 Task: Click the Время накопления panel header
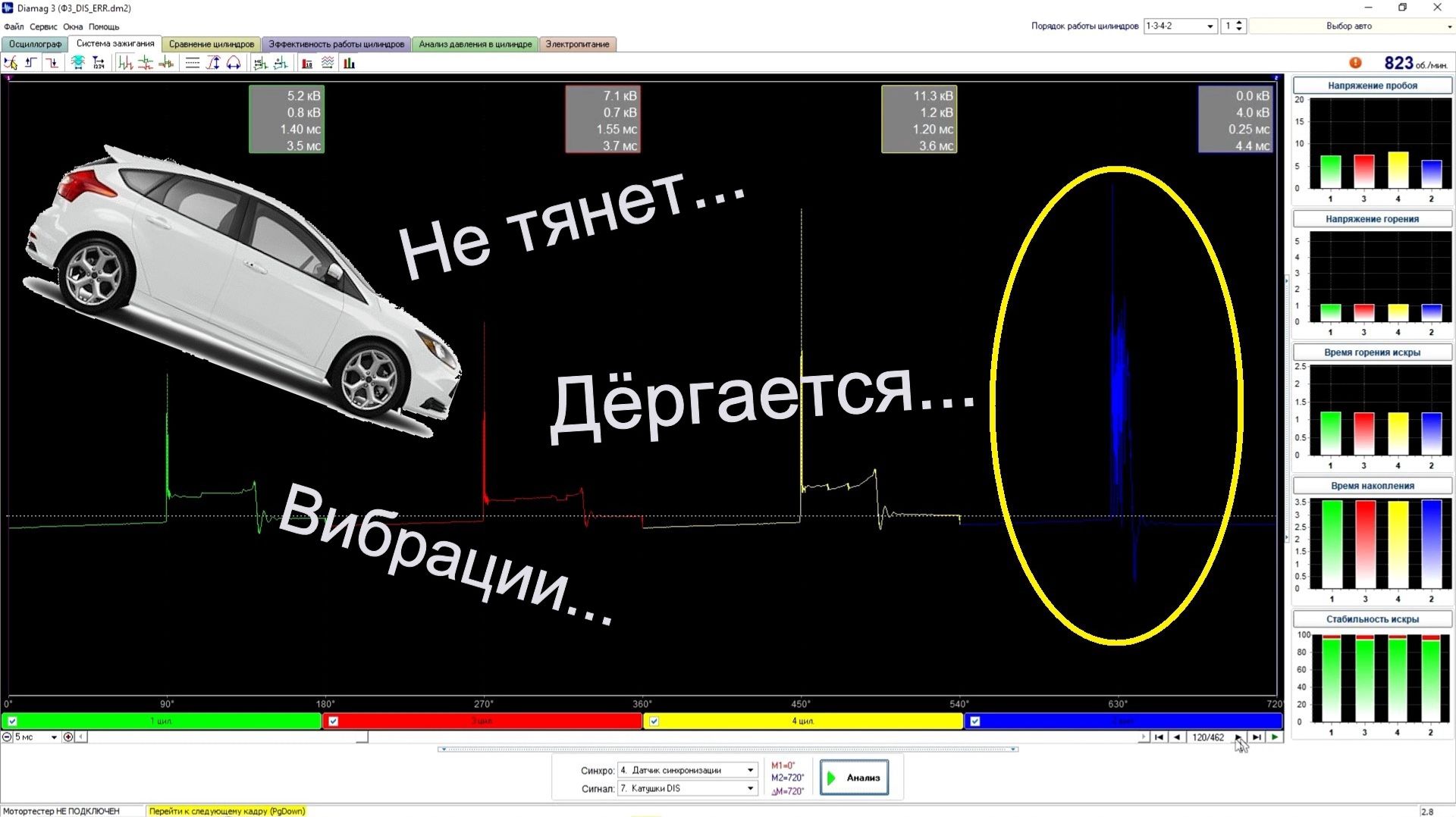tap(1372, 486)
